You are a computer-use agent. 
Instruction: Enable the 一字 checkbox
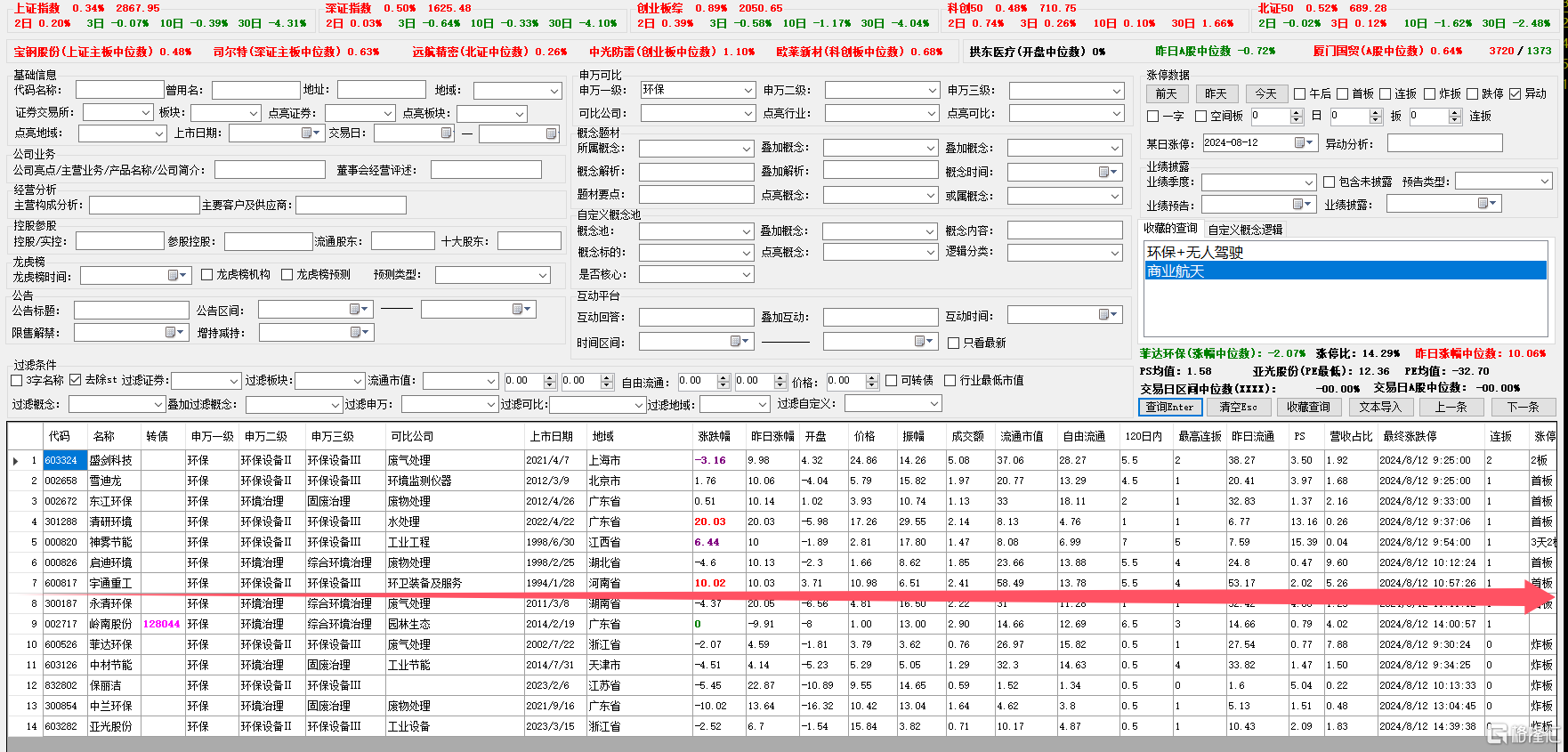[x=1152, y=117]
